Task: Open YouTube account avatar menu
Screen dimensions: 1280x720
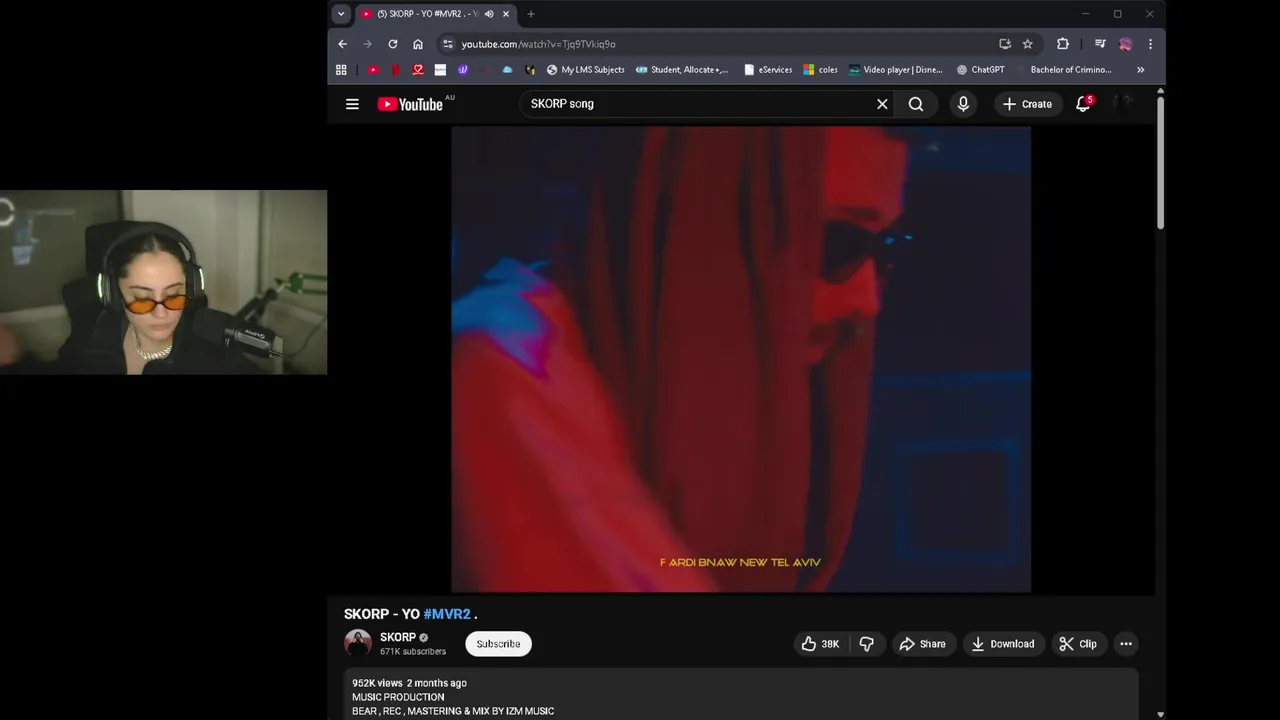Action: (x=1125, y=103)
